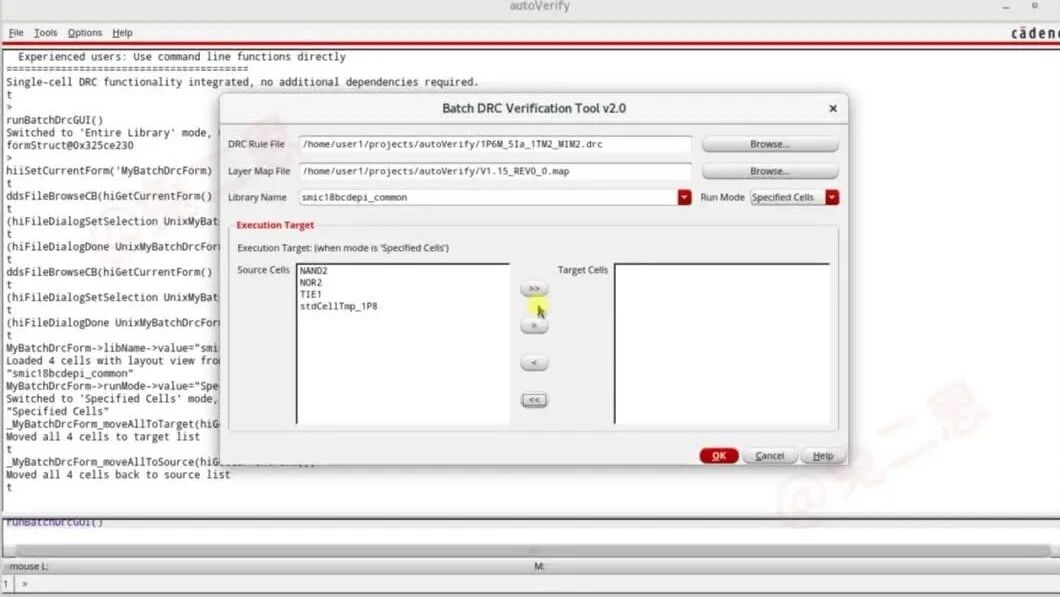Select TIE1 in Source Cells
Viewport: 1060px width, 597px height.
point(311,294)
